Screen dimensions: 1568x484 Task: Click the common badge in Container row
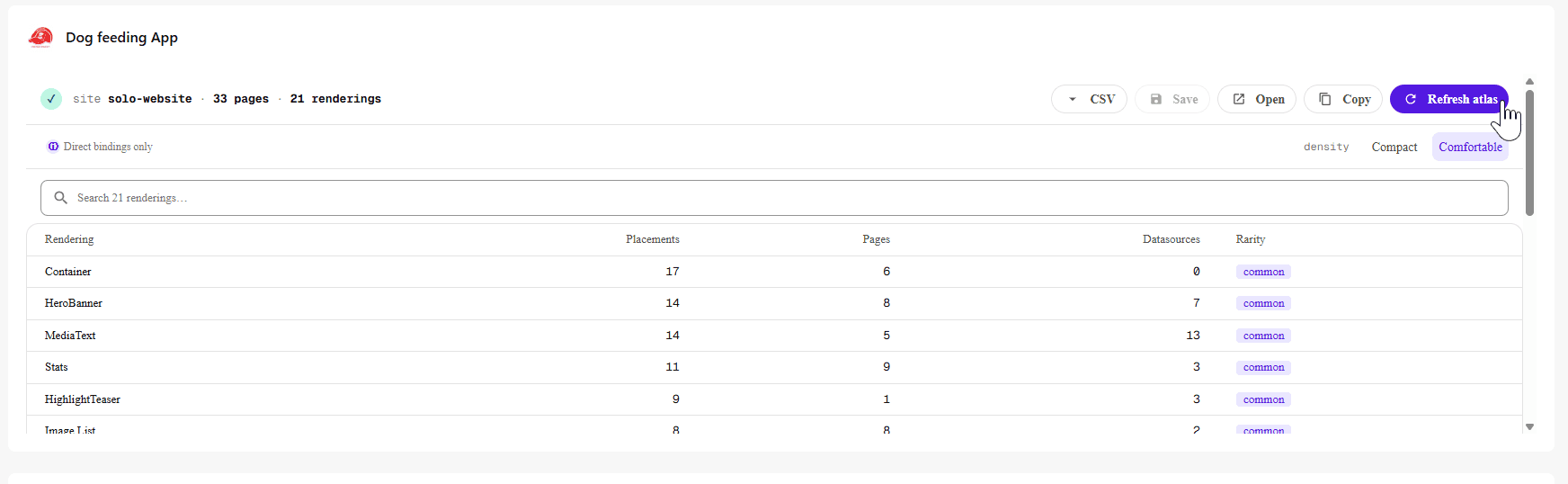(x=1263, y=272)
